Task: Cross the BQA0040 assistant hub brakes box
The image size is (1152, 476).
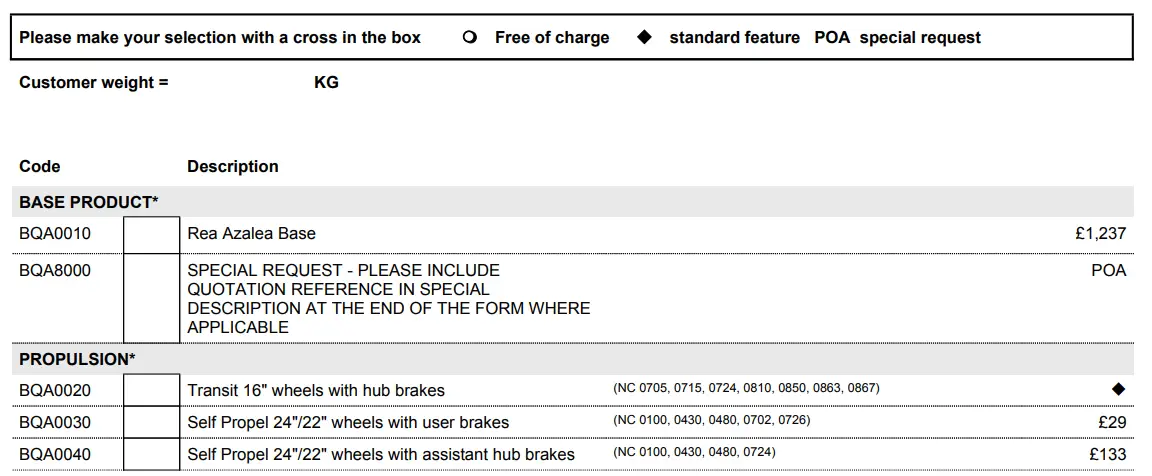Action: click(x=151, y=454)
